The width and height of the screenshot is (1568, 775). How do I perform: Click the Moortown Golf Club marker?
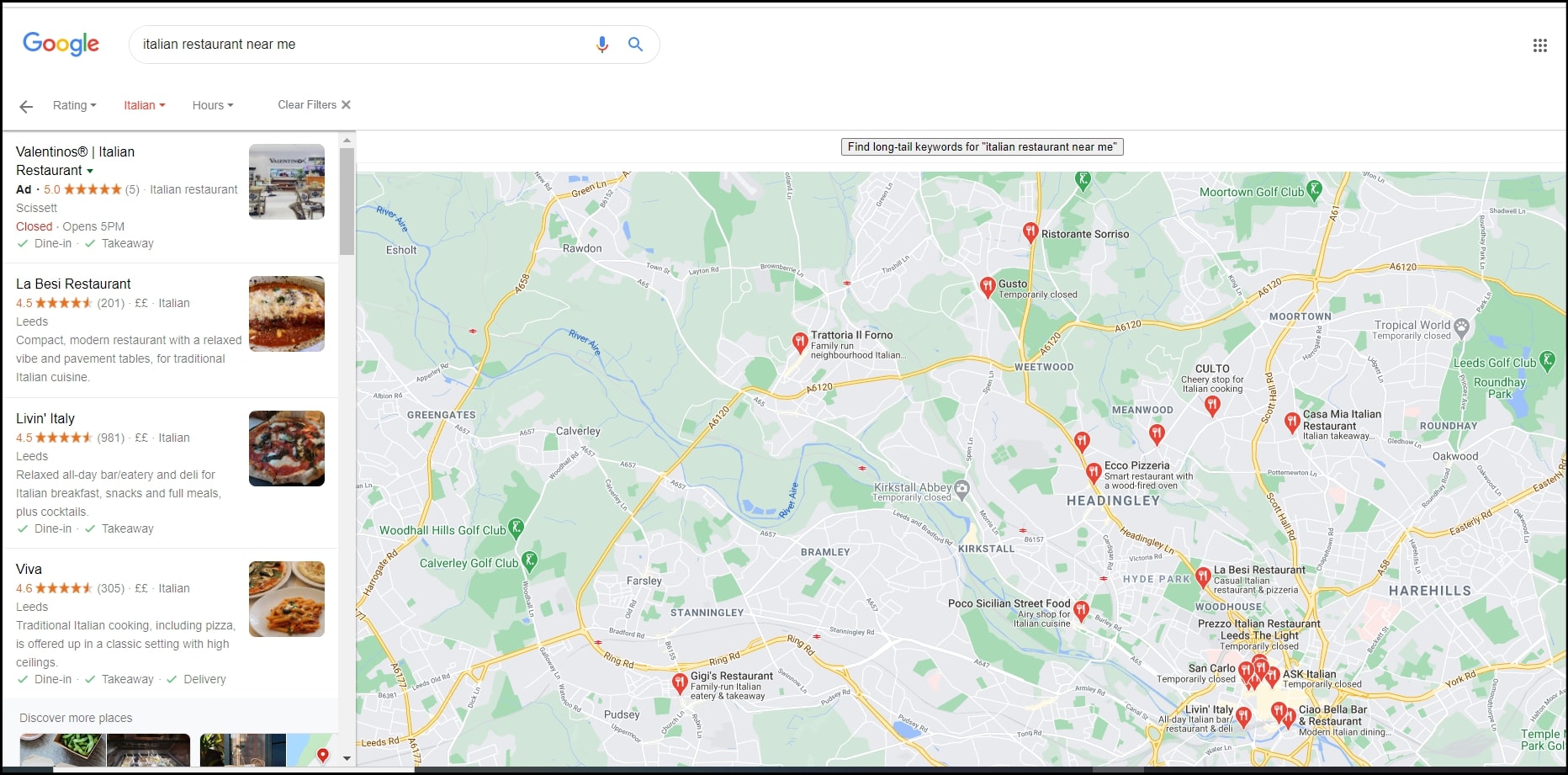pos(1314,190)
